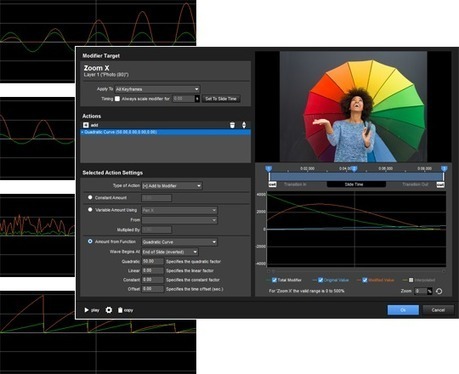Click the start keyframe marker on the timeline
The width and height of the screenshot is (459, 374).
pos(269,169)
